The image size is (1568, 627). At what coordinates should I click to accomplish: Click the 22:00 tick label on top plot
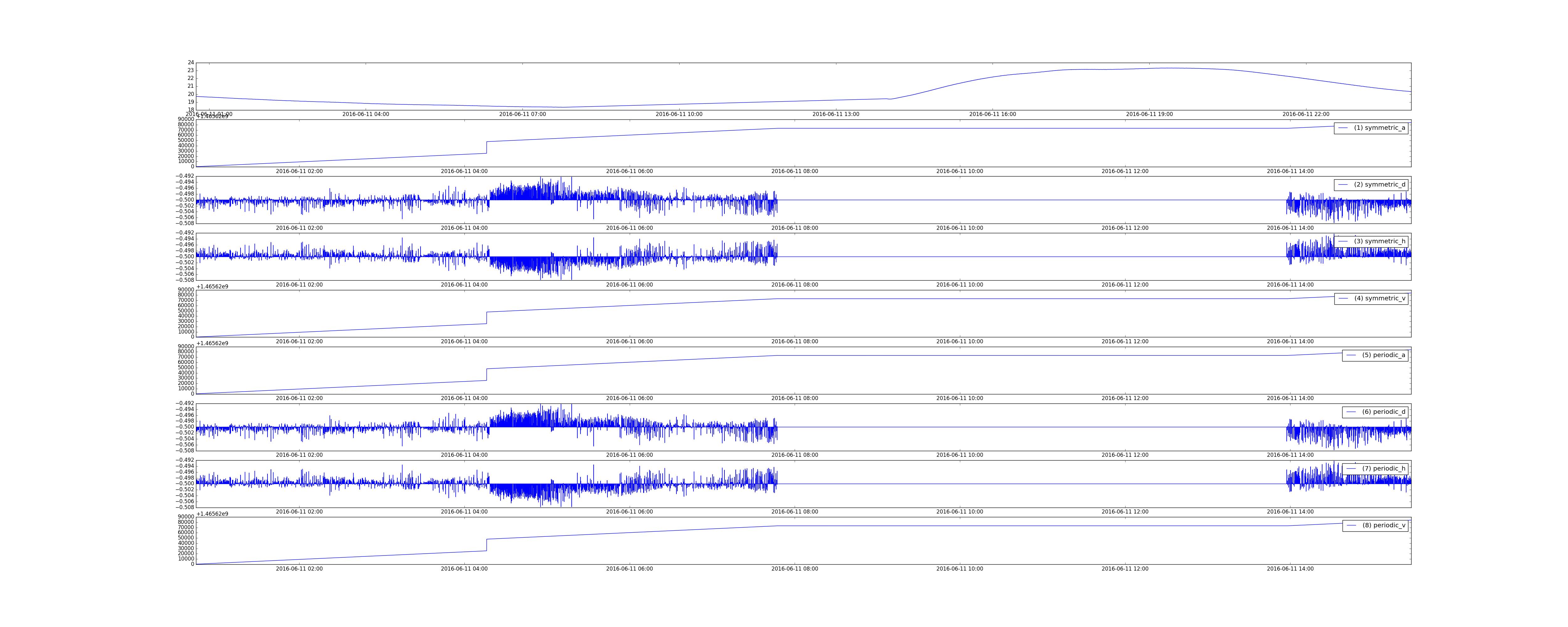1306,114
